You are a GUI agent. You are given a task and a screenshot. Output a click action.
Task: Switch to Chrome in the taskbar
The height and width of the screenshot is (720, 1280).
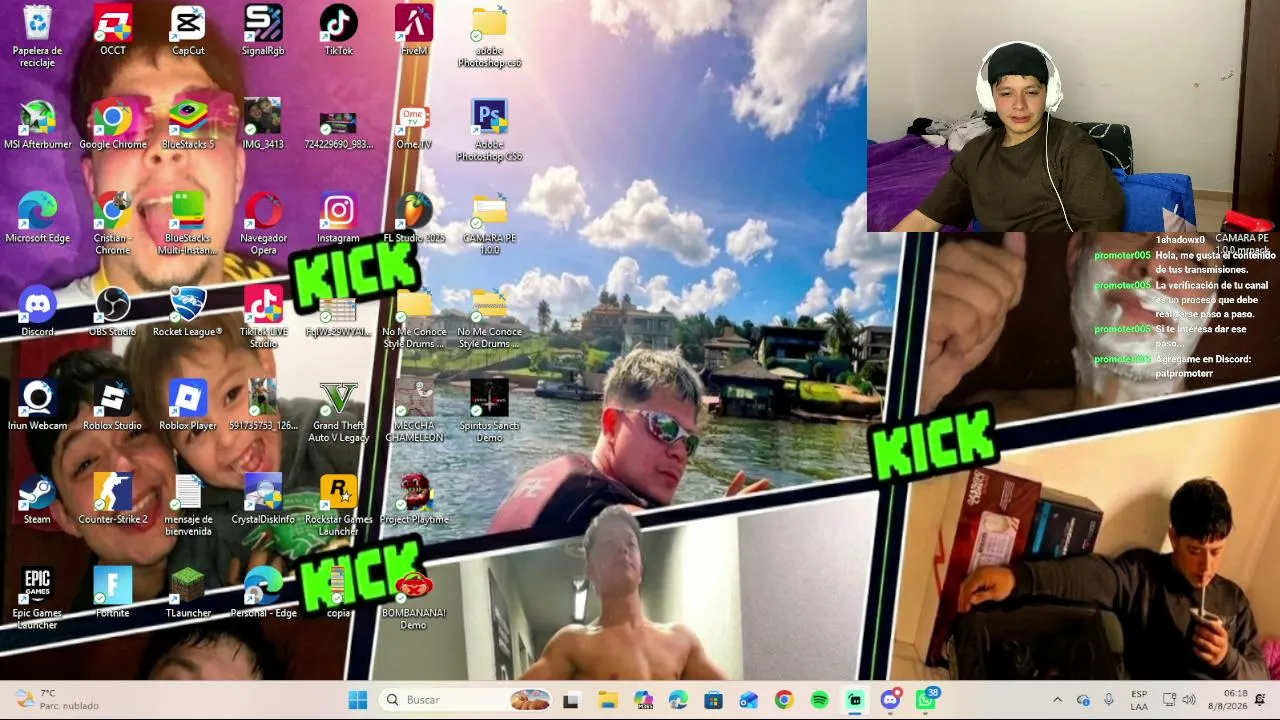[x=784, y=700]
